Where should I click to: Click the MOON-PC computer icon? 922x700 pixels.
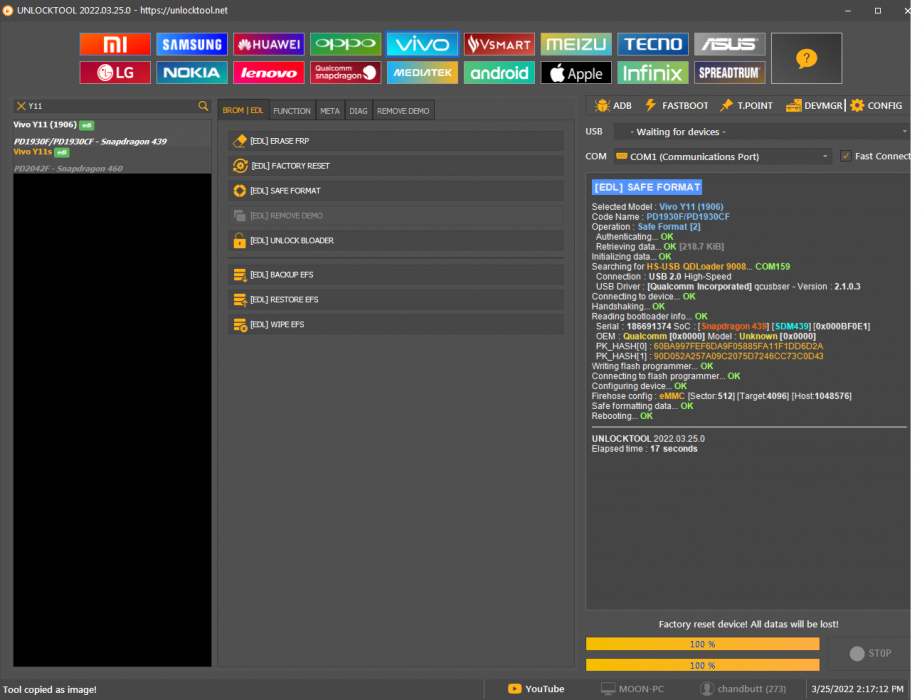[x=608, y=689]
